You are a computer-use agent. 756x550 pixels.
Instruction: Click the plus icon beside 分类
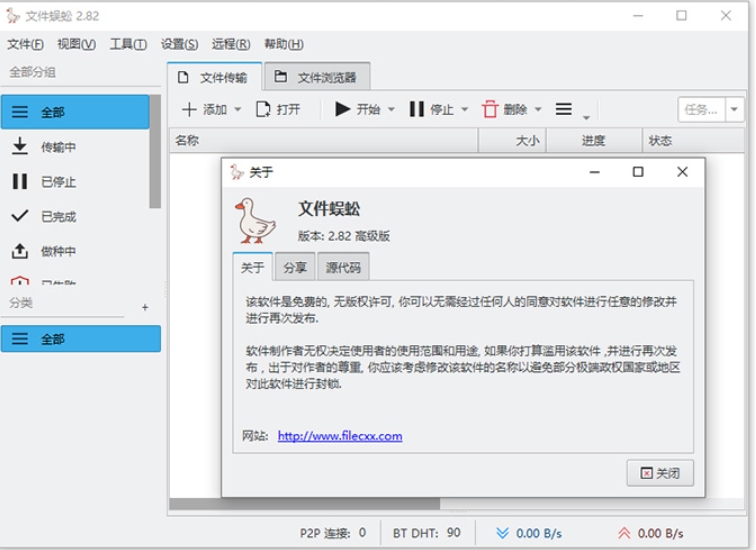point(145,307)
